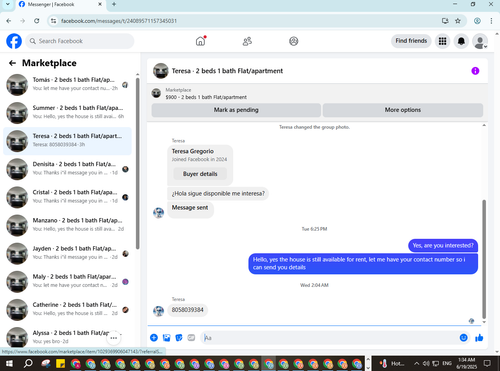Open the Tomás conversation
Viewport: 500px width, 371px height.
(67, 85)
